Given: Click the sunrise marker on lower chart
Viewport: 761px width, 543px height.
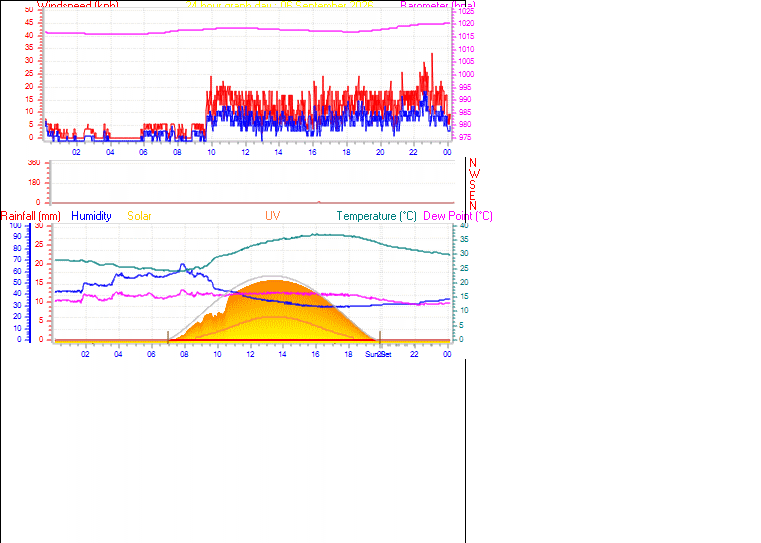Looking at the screenshot, I should 168,337.
